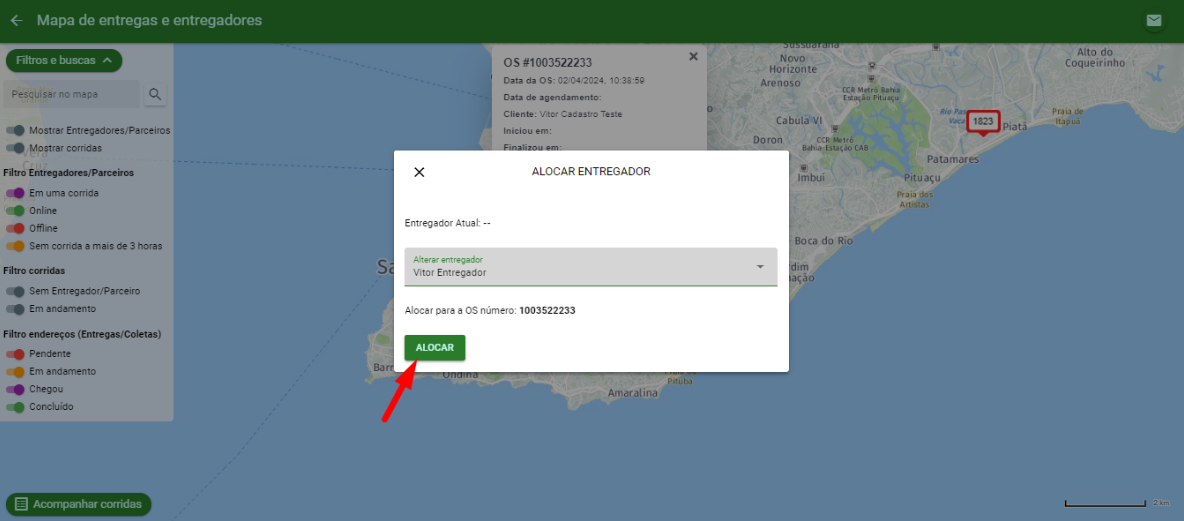Screen dimensions: 1184x521
Task: Click the Mapa de entregas e entregadores title
Action: click(150, 20)
